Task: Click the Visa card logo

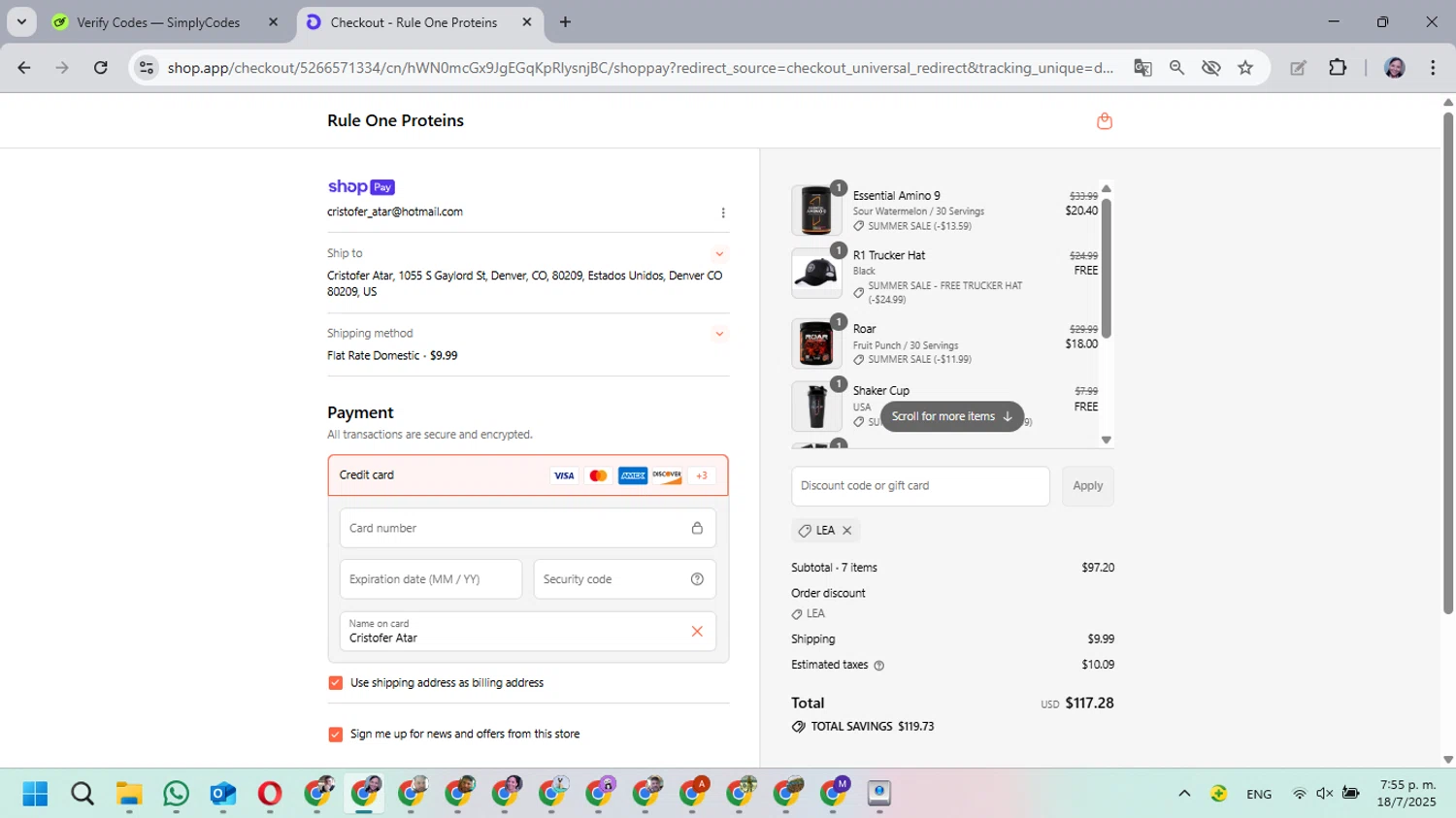Action: point(564,475)
